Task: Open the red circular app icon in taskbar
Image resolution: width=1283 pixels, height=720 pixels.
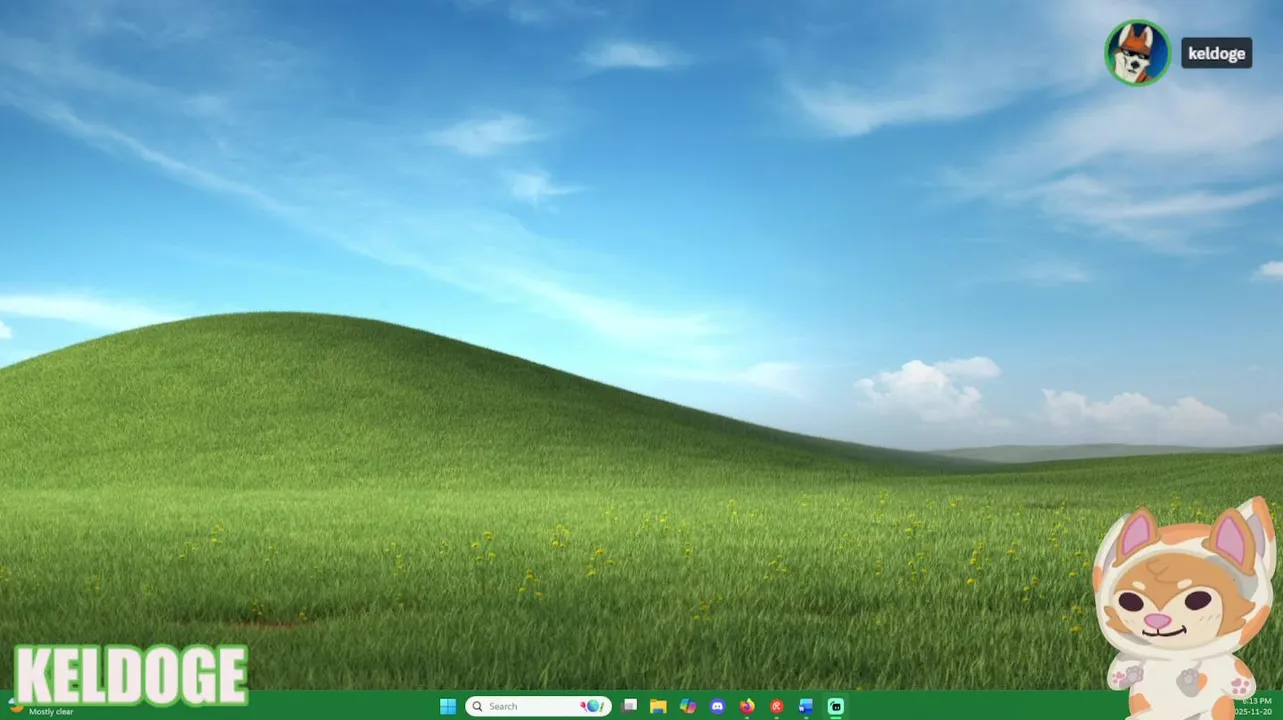Action: click(x=776, y=706)
